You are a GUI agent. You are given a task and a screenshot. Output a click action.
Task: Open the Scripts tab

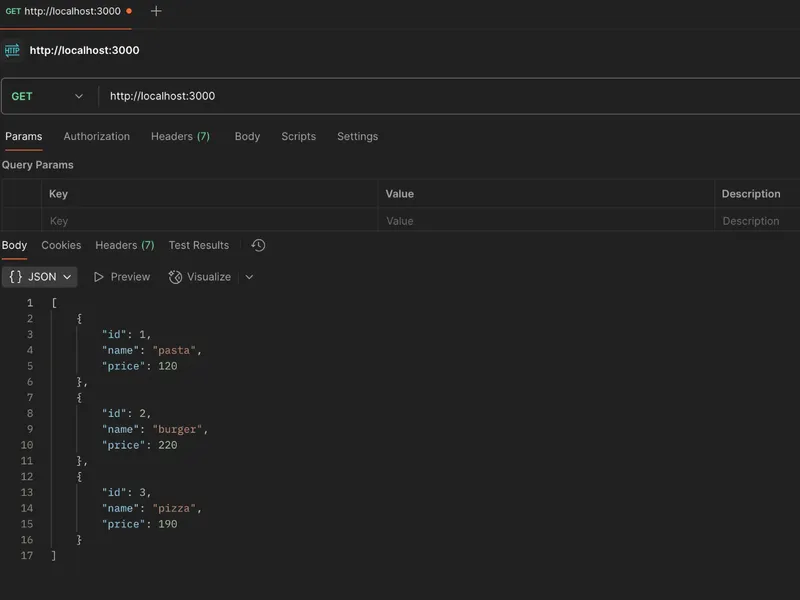point(298,136)
